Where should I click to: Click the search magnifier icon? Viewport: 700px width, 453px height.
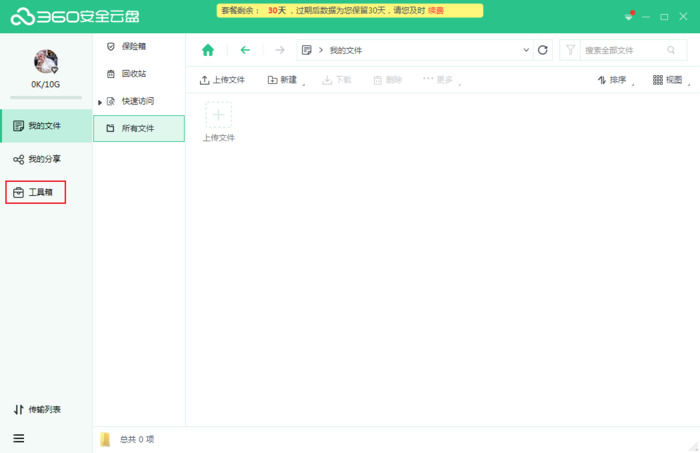(x=671, y=50)
